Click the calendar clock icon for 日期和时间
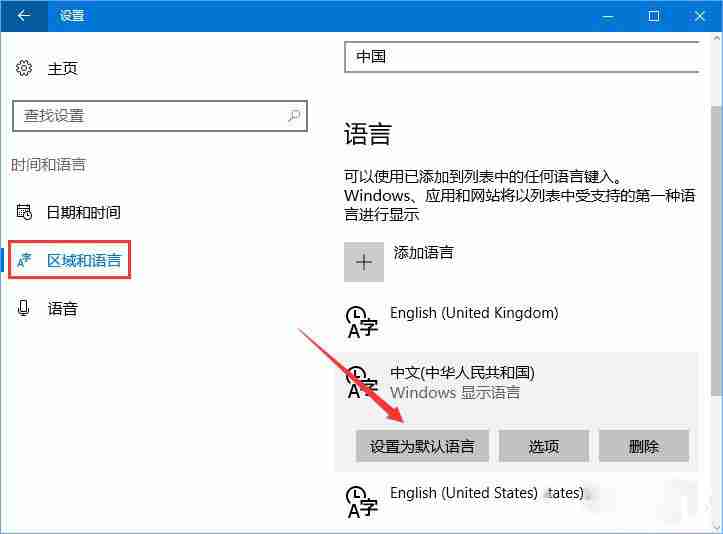 tap(24, 212)
